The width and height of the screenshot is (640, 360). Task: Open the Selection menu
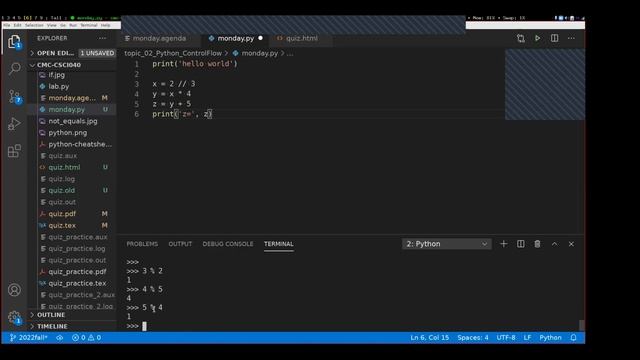pyautogui.click(x=34, y=25)
